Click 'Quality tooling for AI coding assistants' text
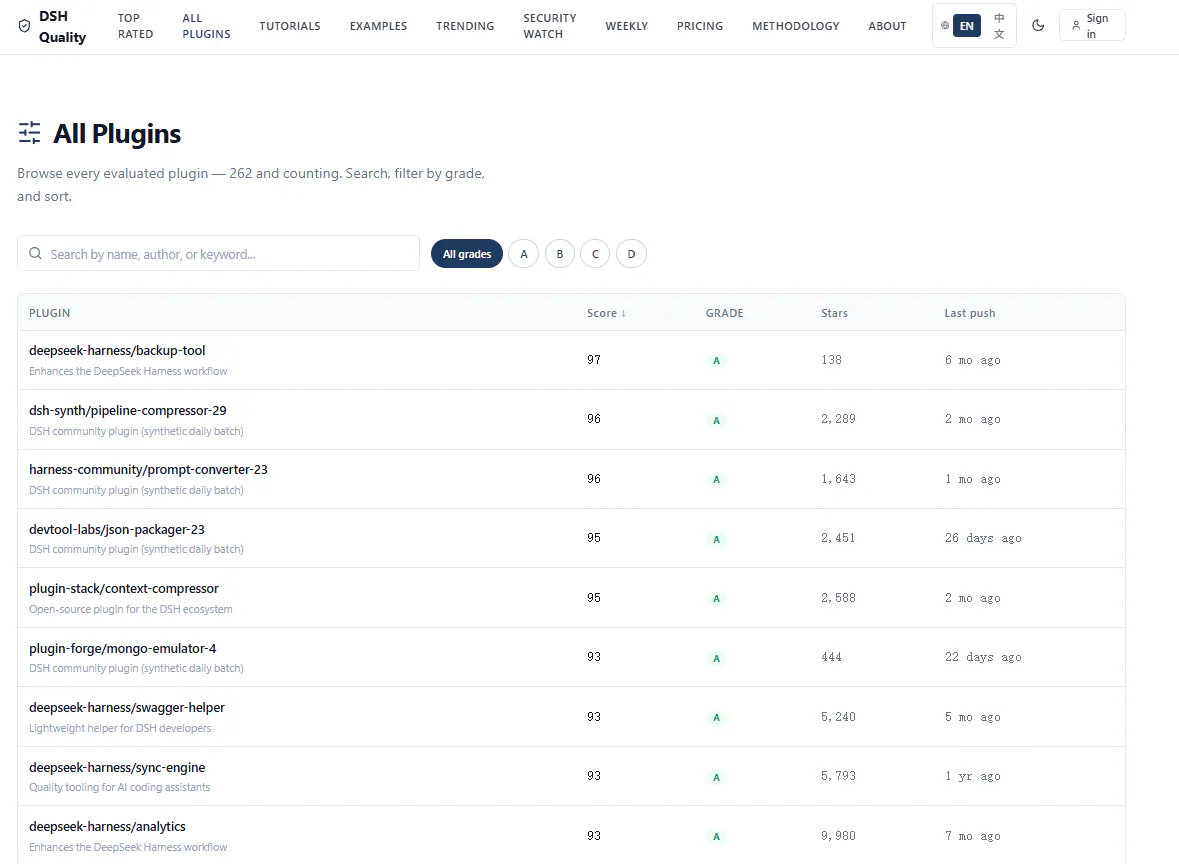The height and width of the screenshot is (864, 1179). [x=120, y=787]
